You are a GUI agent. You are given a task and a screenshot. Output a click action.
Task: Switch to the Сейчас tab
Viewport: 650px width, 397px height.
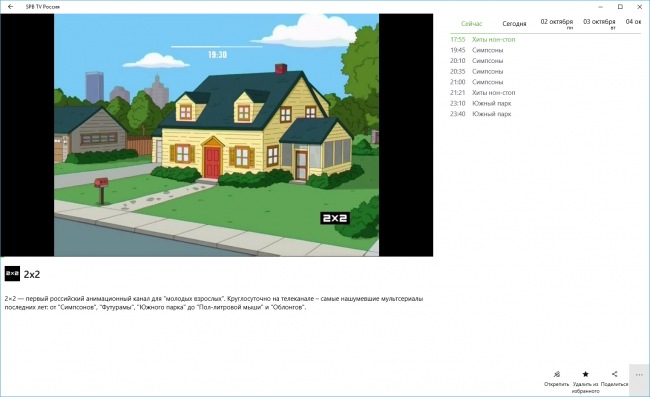[471, 24]
